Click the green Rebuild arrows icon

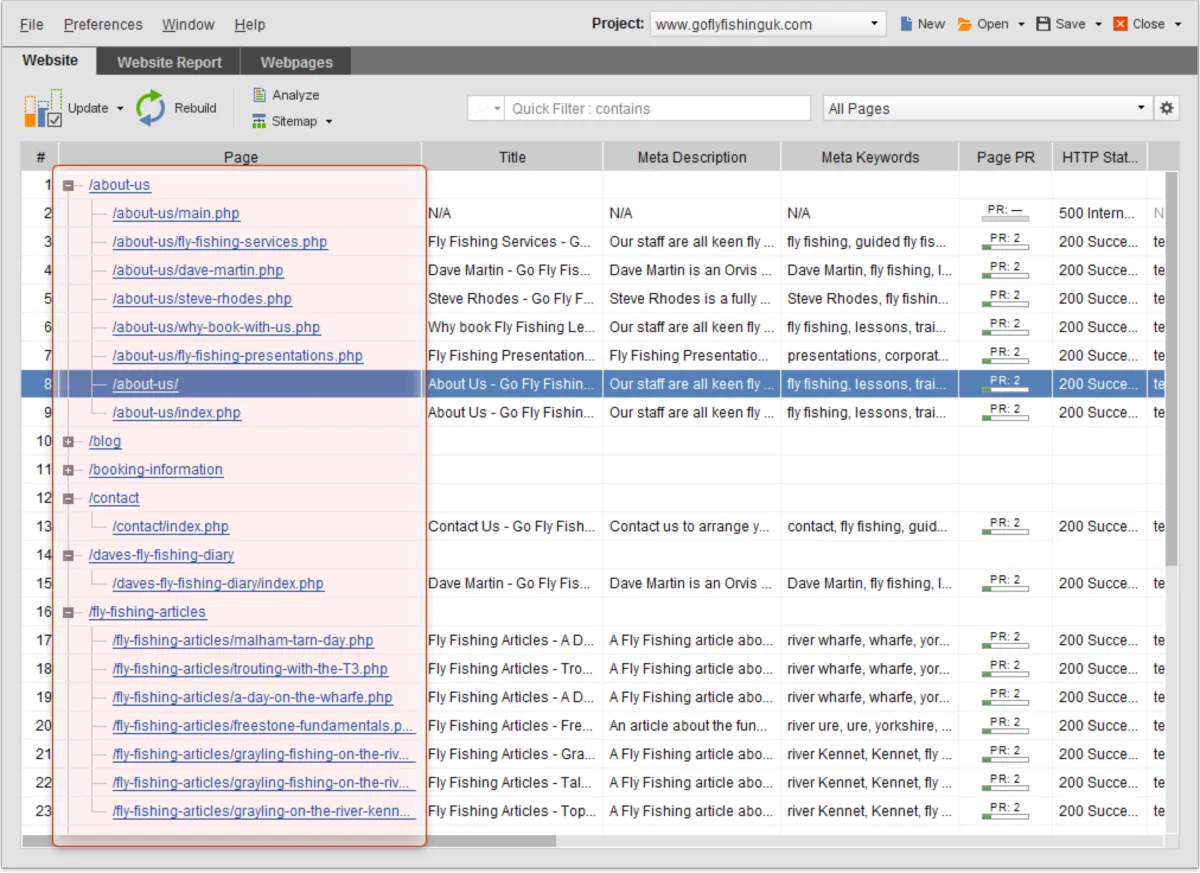click(x=151, y=108)
